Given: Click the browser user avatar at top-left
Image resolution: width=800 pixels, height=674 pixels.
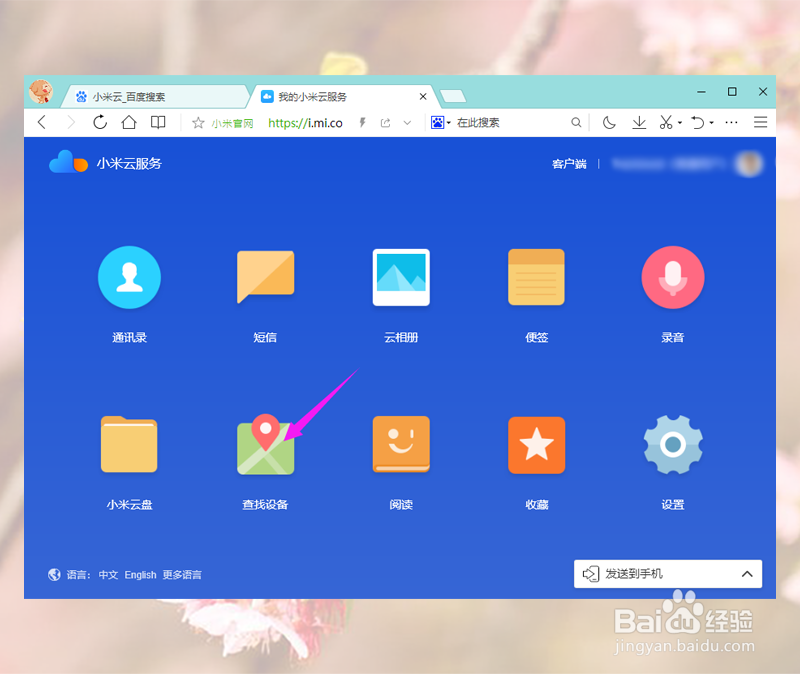Looking at the screenshot, I should [x=41, y=91].
